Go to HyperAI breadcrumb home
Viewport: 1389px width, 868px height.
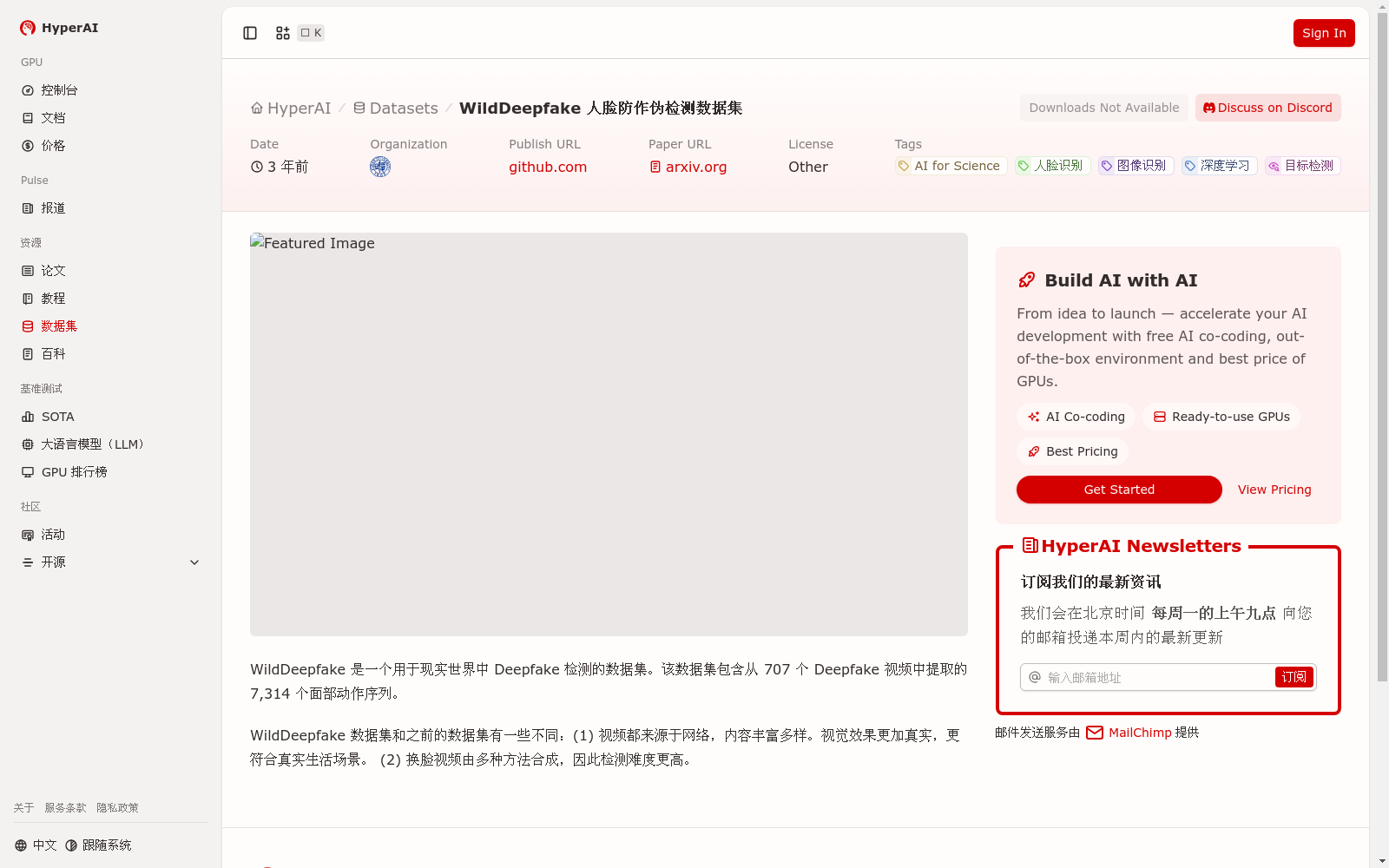[291, 108]
